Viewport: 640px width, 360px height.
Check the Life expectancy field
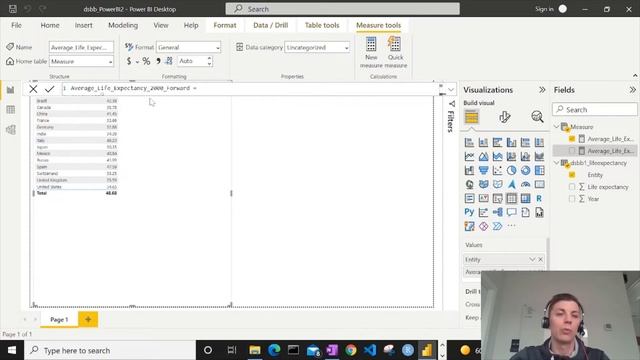click(x=572, y=187)
